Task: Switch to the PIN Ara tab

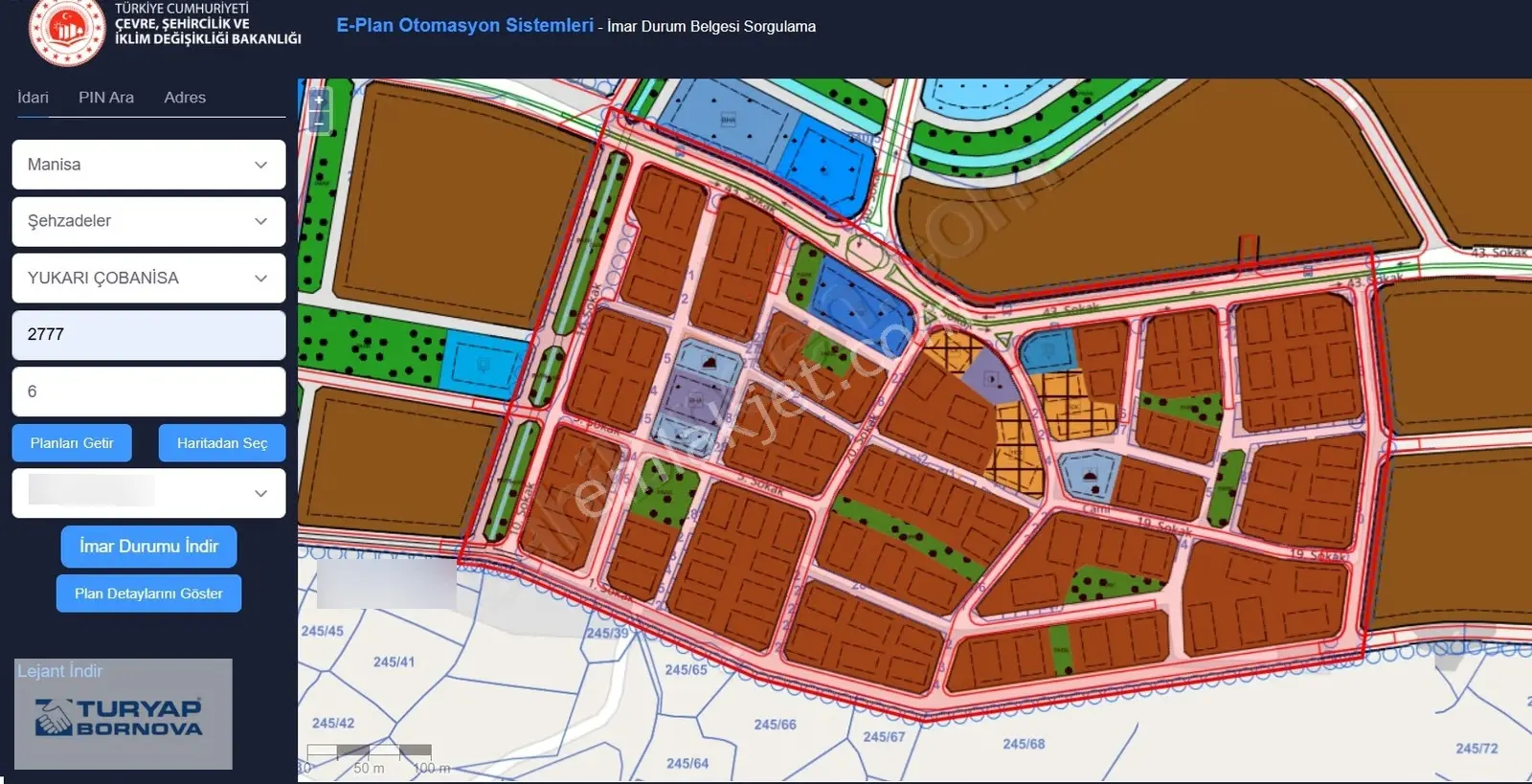Action: (x=106, y=98)
